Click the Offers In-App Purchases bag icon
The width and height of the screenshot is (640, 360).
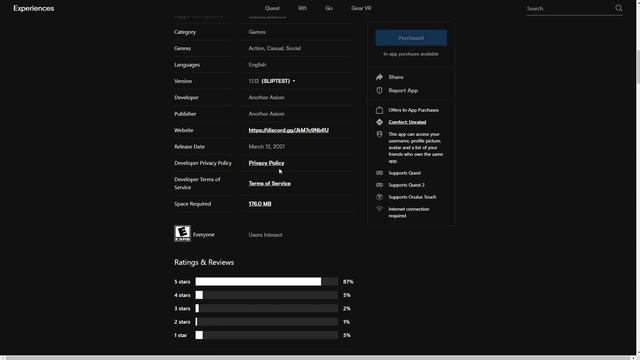click(379, 110)
